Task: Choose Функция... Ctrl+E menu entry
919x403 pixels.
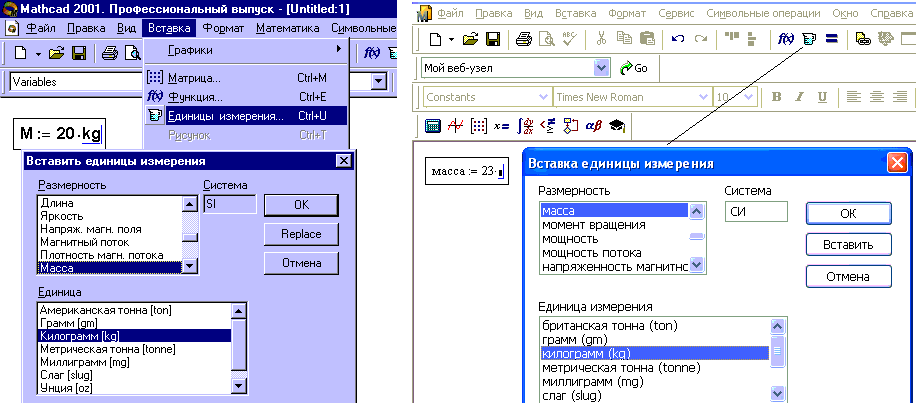Action: pos(246,97)
